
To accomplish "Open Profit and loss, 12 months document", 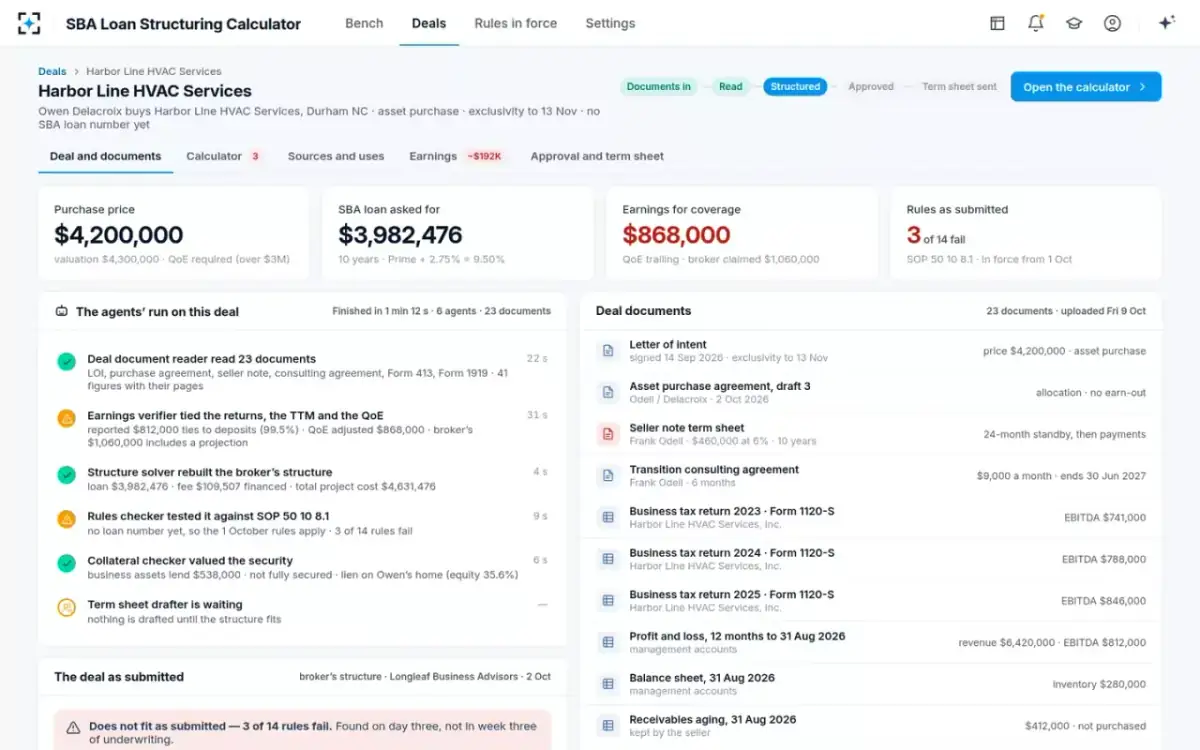I will pyautogui.click(x=871, y=642).
